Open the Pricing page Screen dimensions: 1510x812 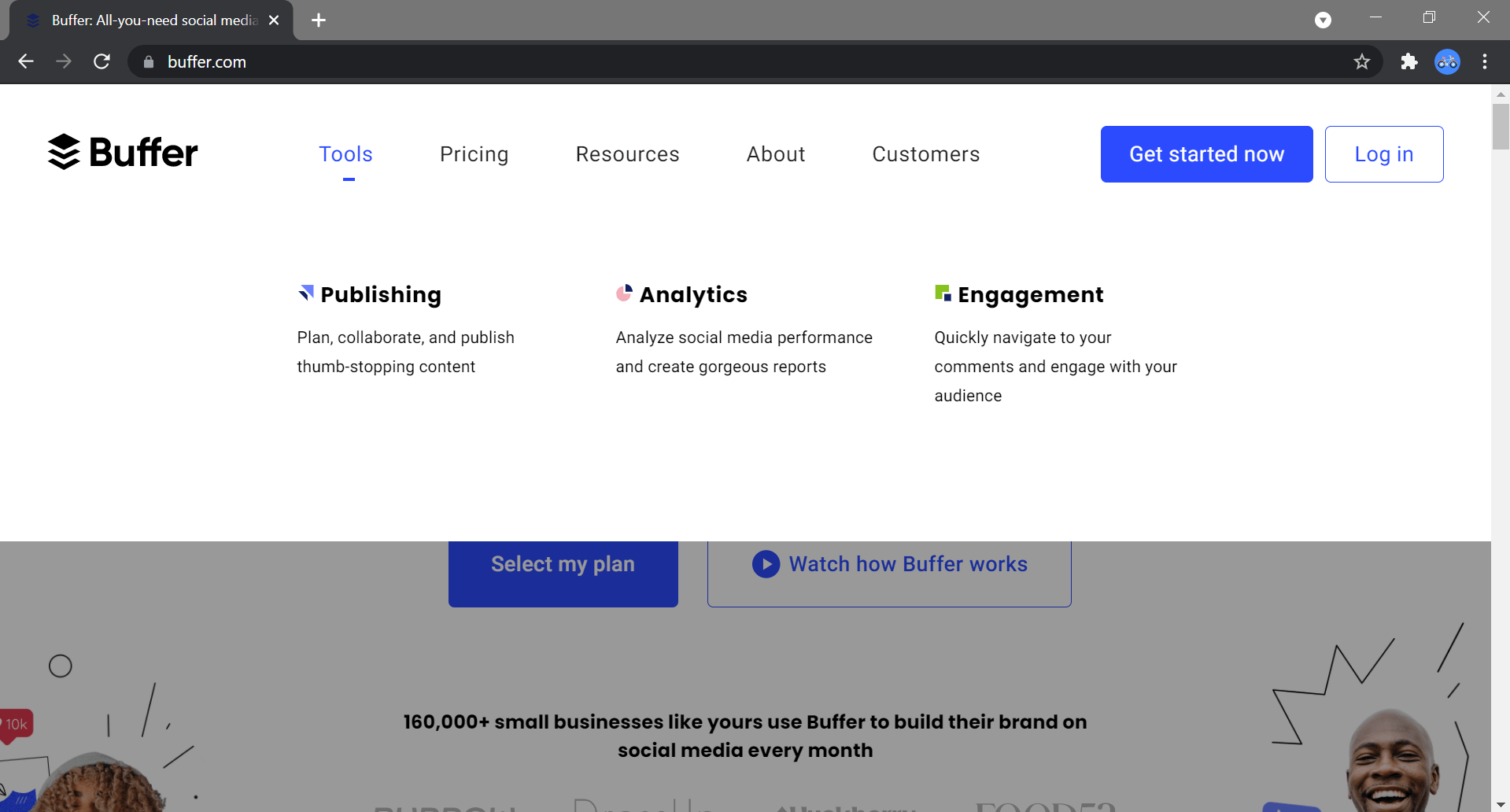(474, 154)
